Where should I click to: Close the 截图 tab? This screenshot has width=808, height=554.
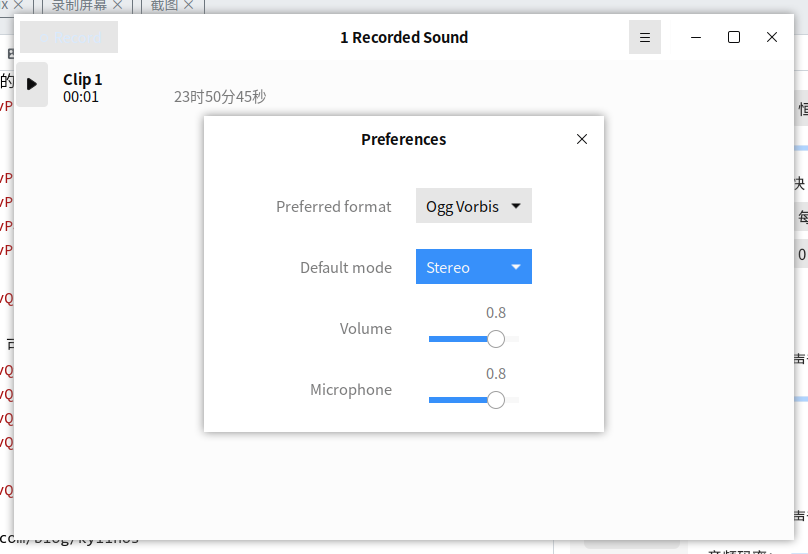[x=189, y=5]
